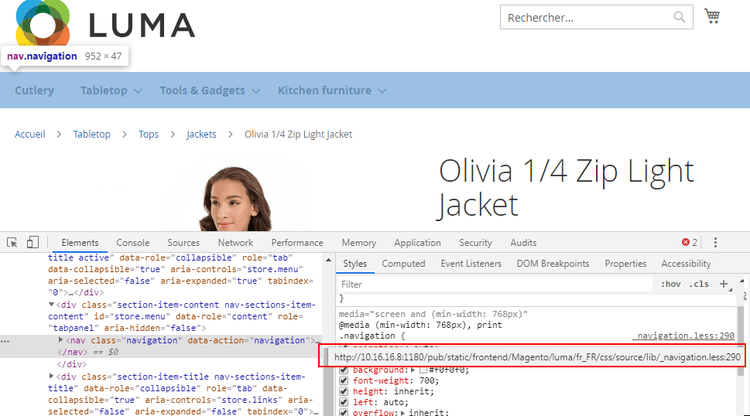The height and width of the screenshot is (416, 750).
Task: Click the background color swatch #f0f0f0
Action: [x=424, y=370]
